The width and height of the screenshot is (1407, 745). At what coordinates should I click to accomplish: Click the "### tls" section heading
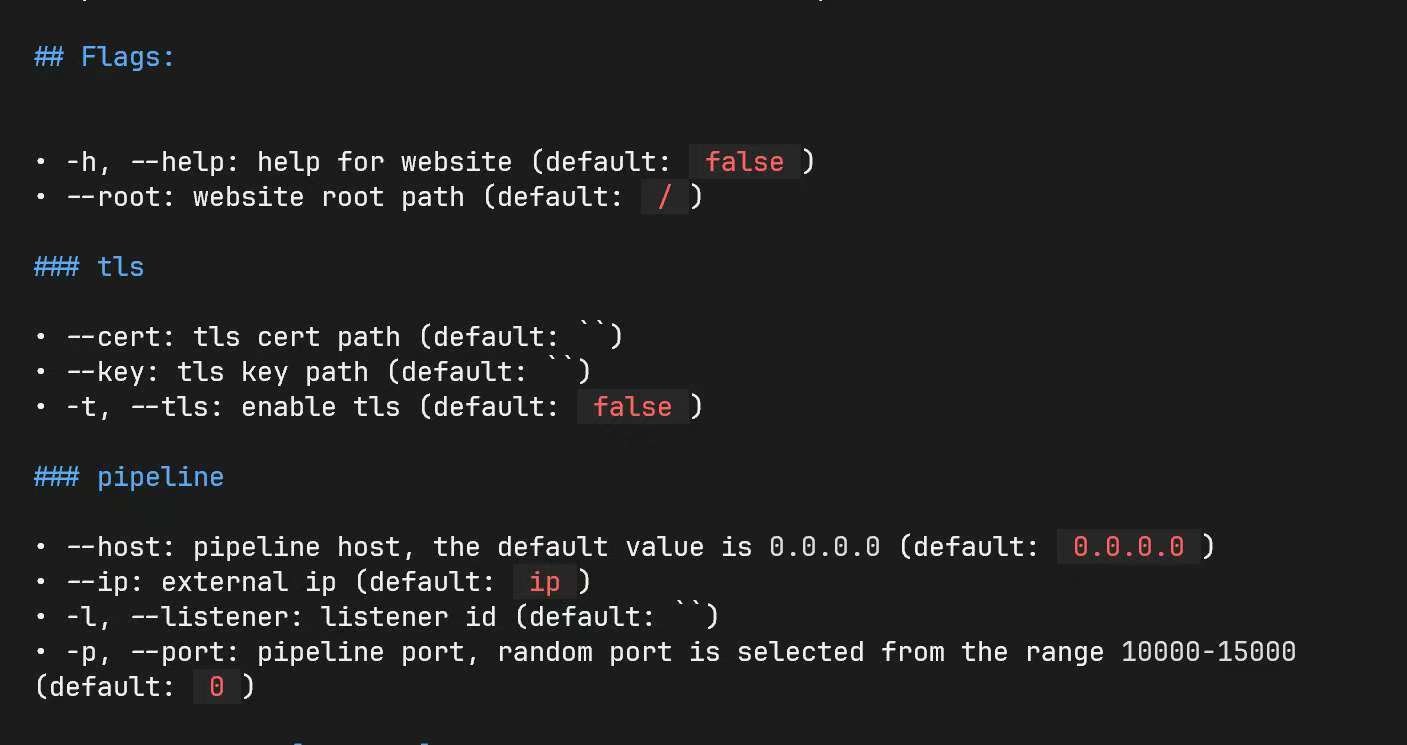pos(89,267)
